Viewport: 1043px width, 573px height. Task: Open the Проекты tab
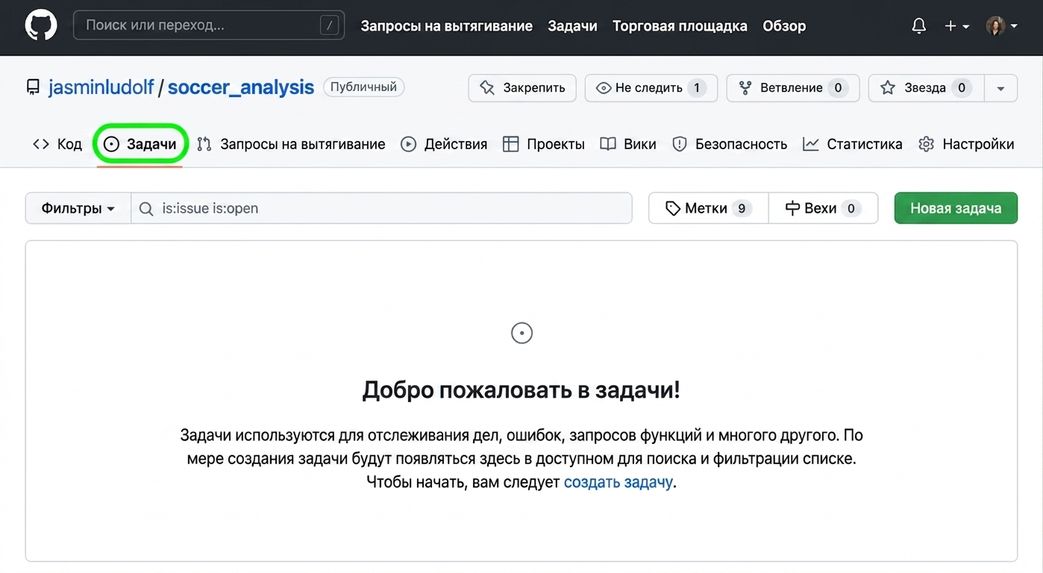[543, 144]
